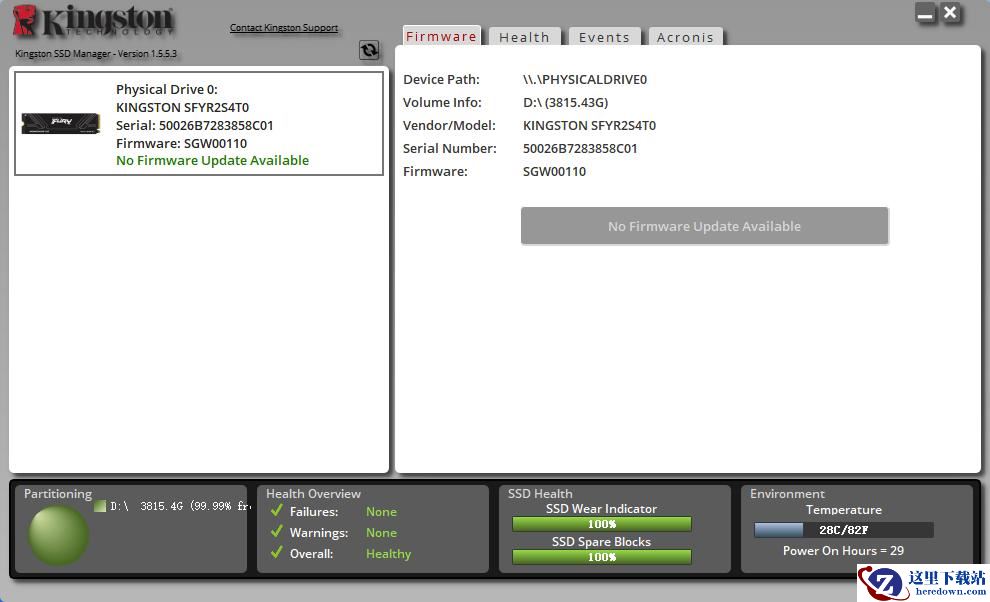Viewport: 990px width, 602px height.
Task: Minimize the Kingston SSD Manager window
Action: pos(926,13)
